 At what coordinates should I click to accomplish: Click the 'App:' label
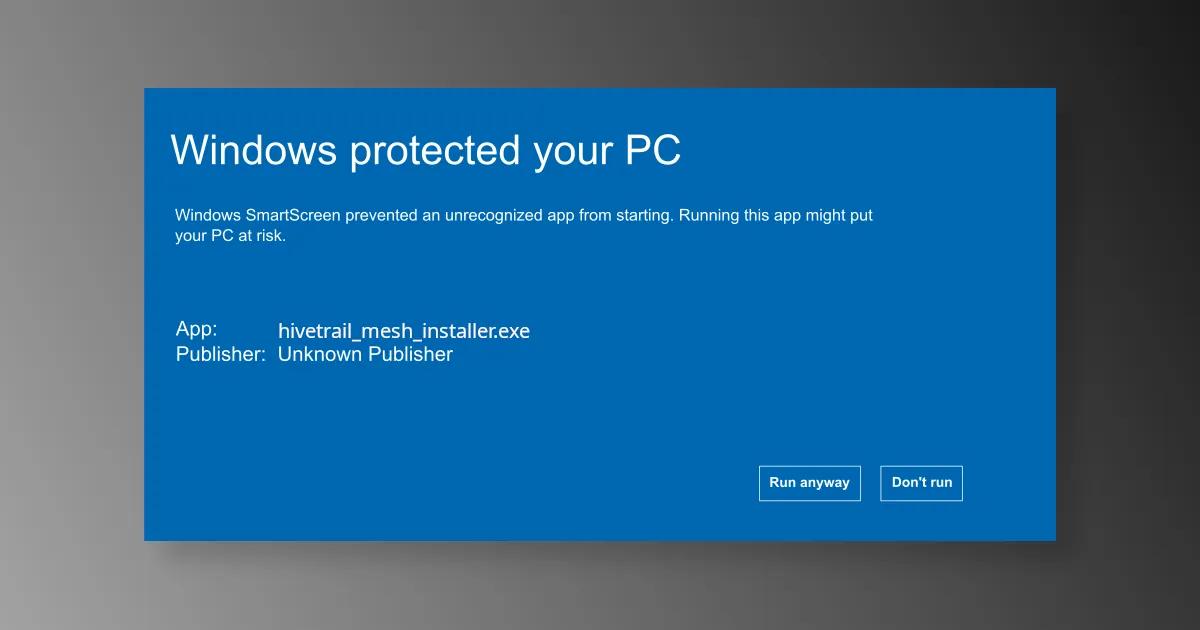pos(196,329)
